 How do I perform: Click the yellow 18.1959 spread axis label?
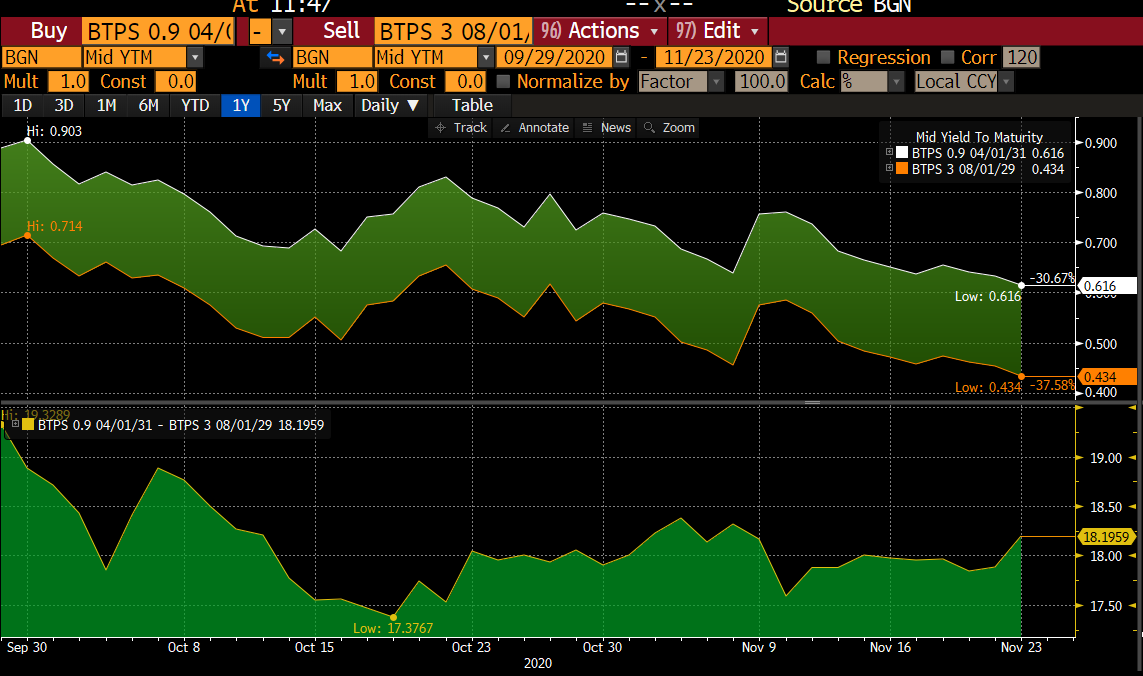1106,537
